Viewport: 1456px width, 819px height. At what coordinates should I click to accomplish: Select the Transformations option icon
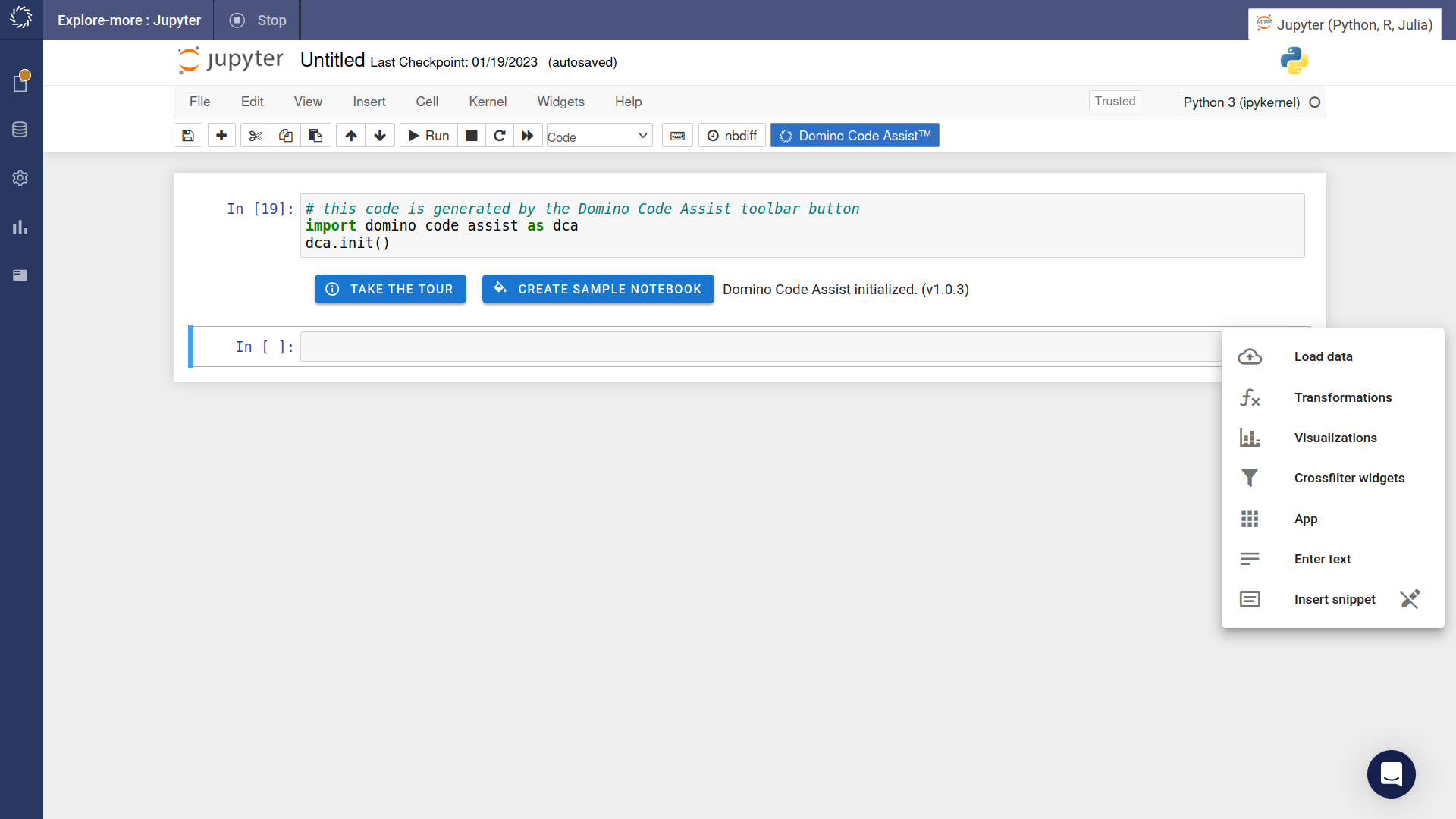coord(1250,397)
